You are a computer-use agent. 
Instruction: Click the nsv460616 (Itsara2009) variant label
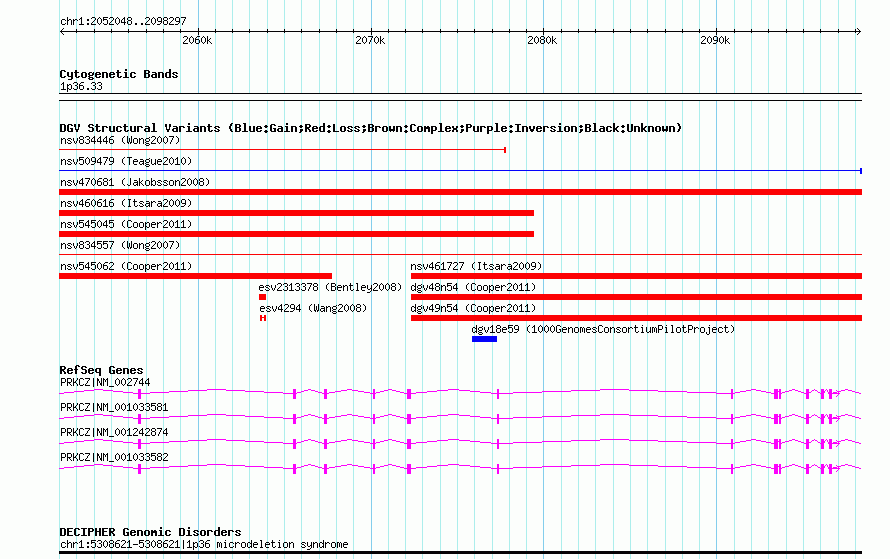(x=126, y=203)
